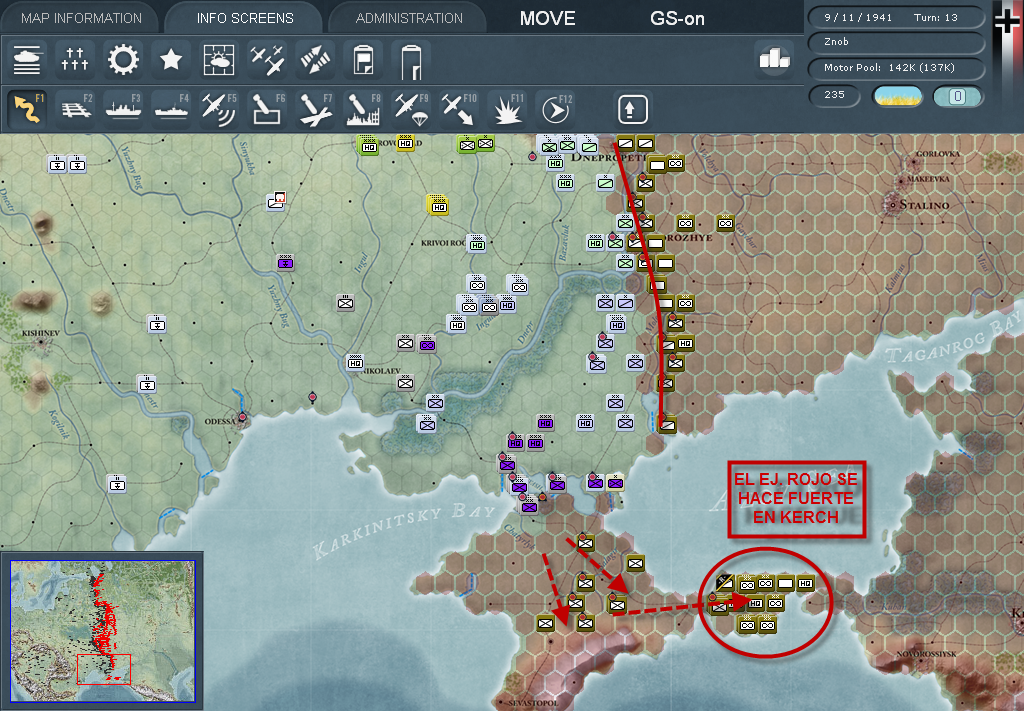The height and width of the screenshot is (711, 1024).
Task: Select F6 bomb unit mode
Action: pyautogui.click(x=268, y=108)
